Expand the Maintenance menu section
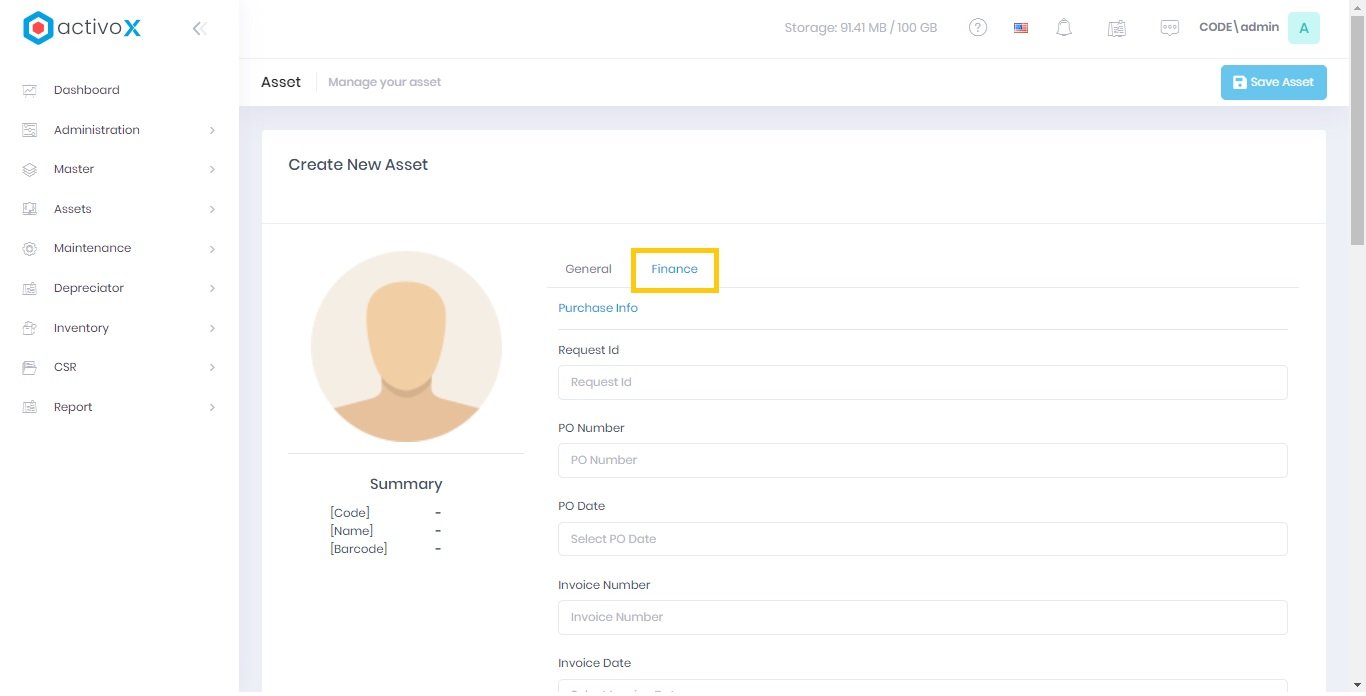The image size is (1366, 696). point(92,248)
